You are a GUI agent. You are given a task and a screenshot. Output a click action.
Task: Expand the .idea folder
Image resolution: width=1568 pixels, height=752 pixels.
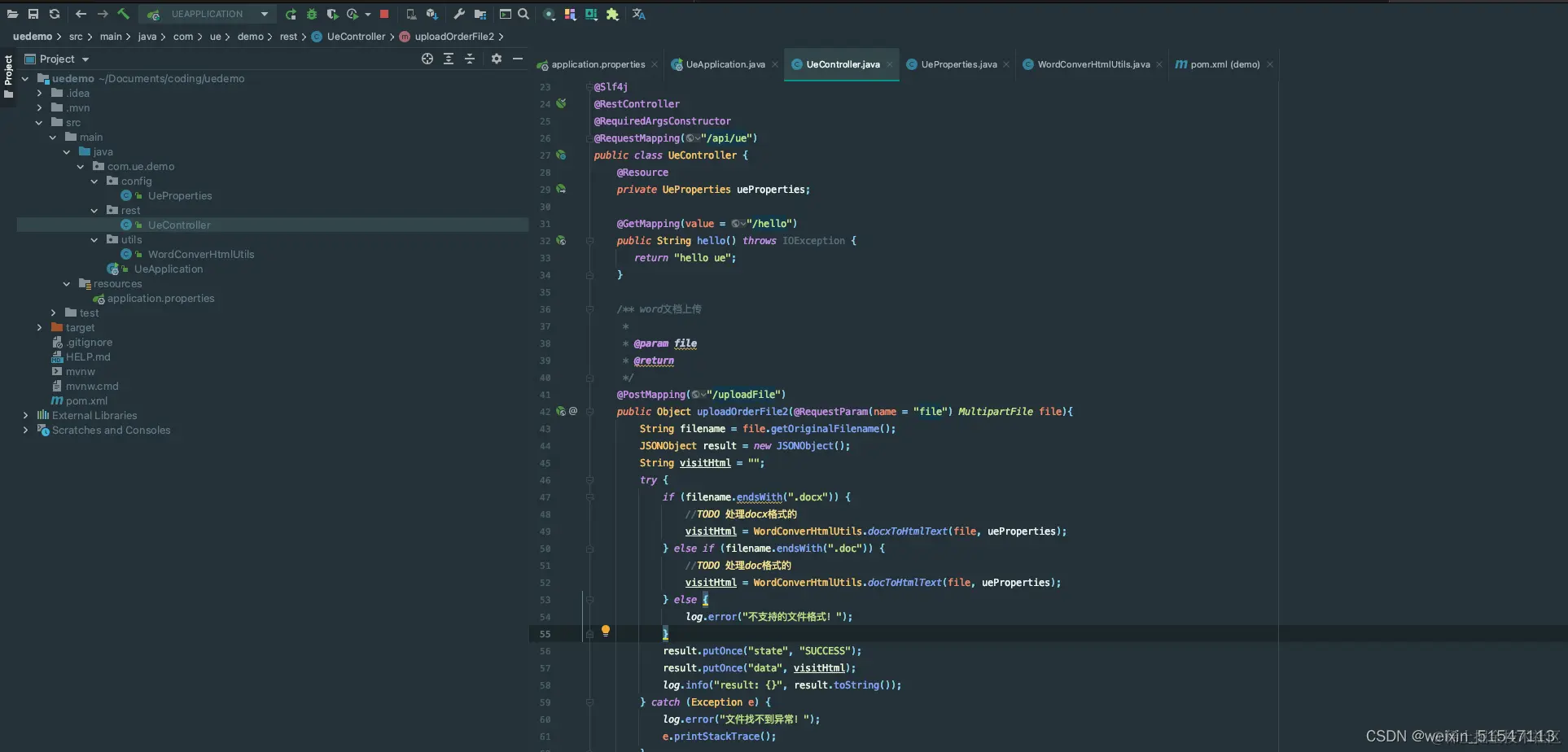(x=39, y=94)
